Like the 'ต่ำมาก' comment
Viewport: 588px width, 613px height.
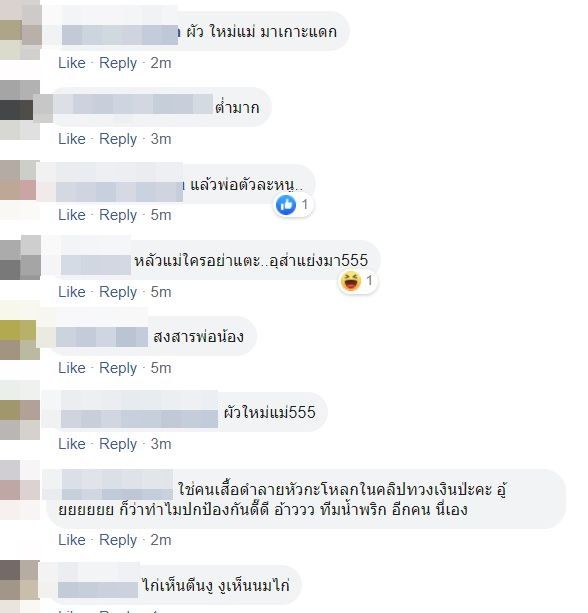72,139
